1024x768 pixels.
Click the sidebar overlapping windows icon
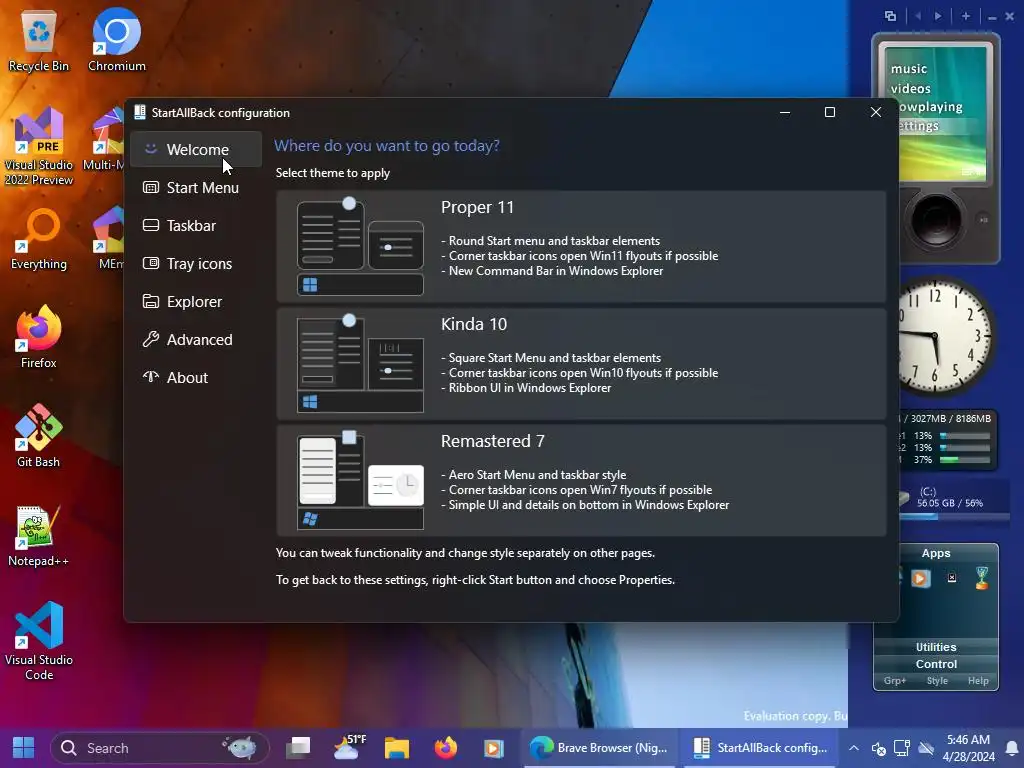point(890,16)
